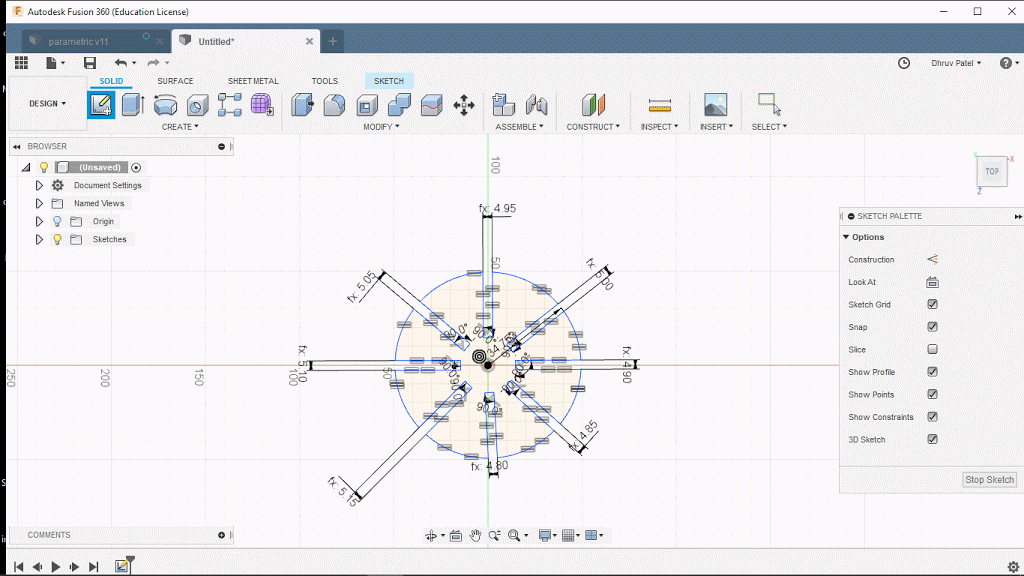This screenshot has height=576, width=1024.
Task: Open the INSERT dropdown menu
Action: 716,127
